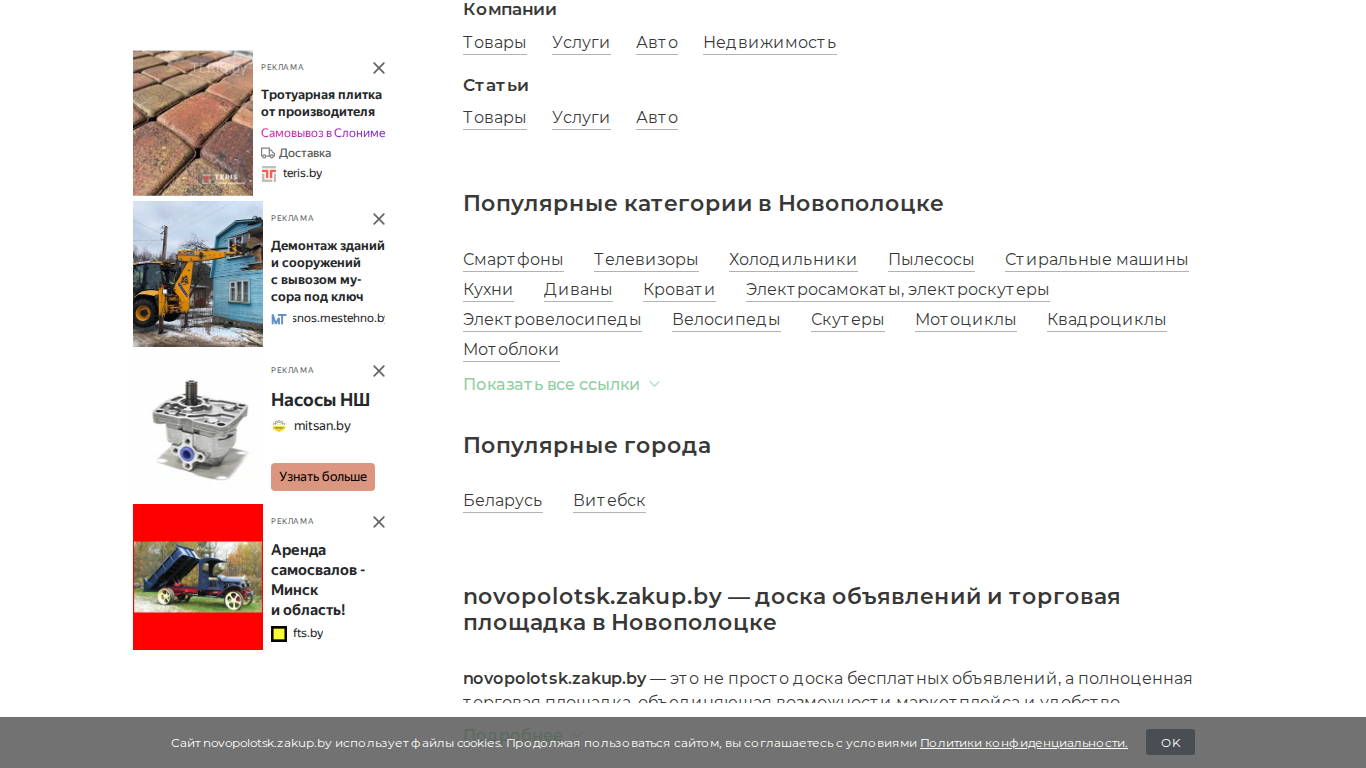Open the Политики конфиденциальности link
Screen dimensions: 1366x768
point(1024,743)
